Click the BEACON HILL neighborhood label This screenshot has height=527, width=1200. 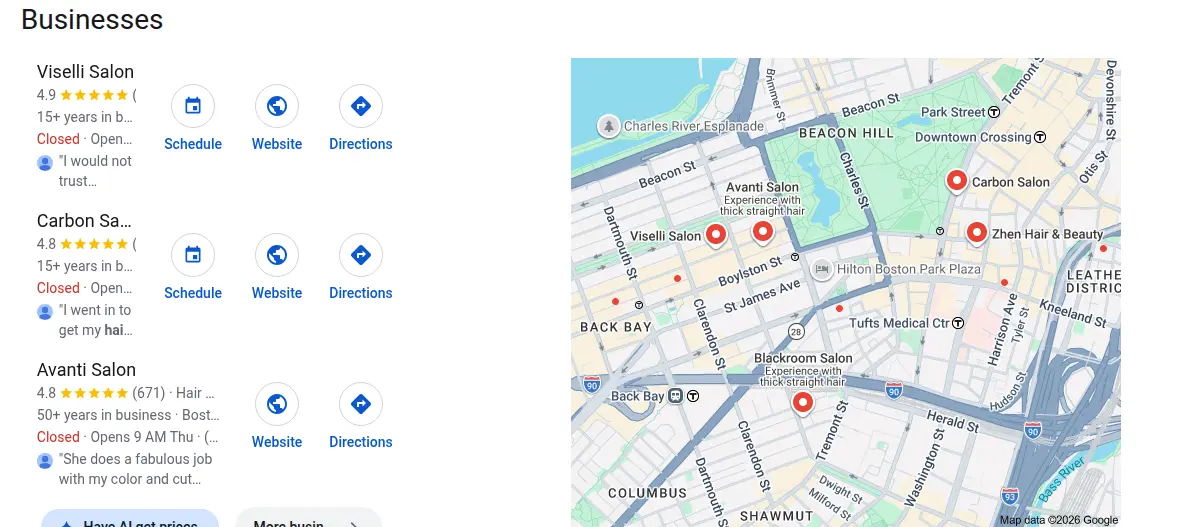[x=846, y=133]
